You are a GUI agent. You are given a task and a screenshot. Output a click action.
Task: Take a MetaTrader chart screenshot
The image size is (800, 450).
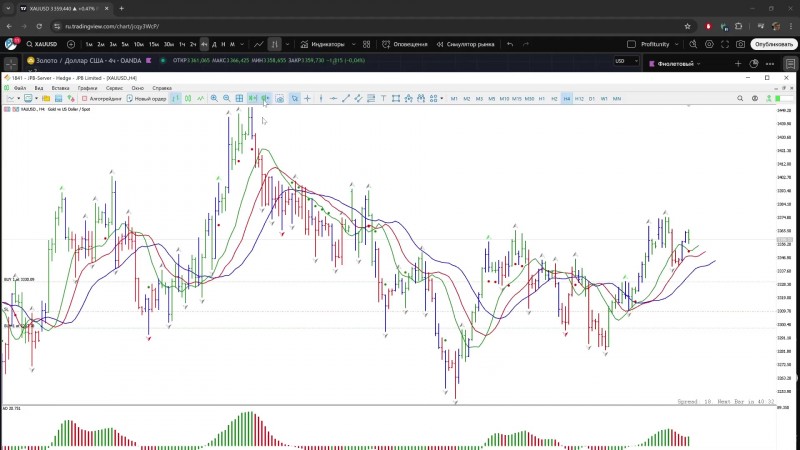pyautogui.click(x=280, y=98)
